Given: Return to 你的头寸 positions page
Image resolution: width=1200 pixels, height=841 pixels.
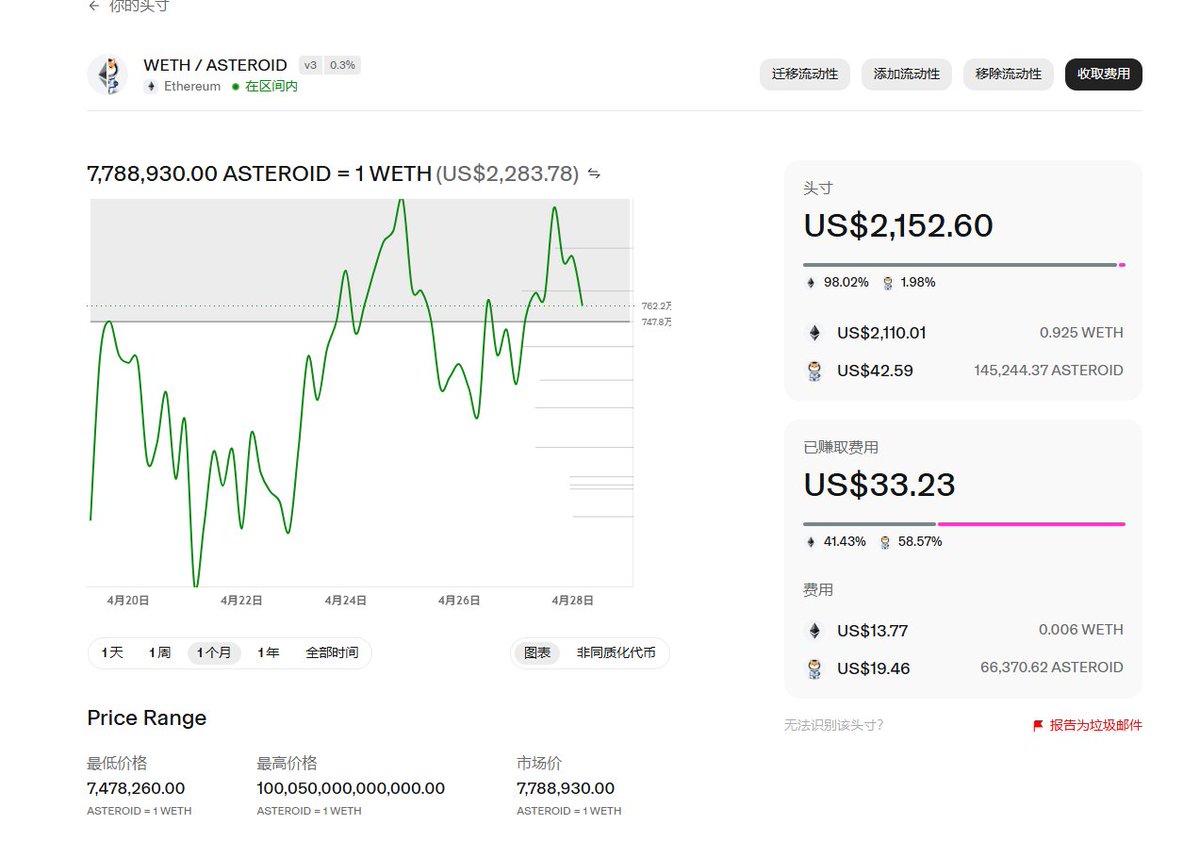Looking at the screenshot, I should (x=139, y=6).
